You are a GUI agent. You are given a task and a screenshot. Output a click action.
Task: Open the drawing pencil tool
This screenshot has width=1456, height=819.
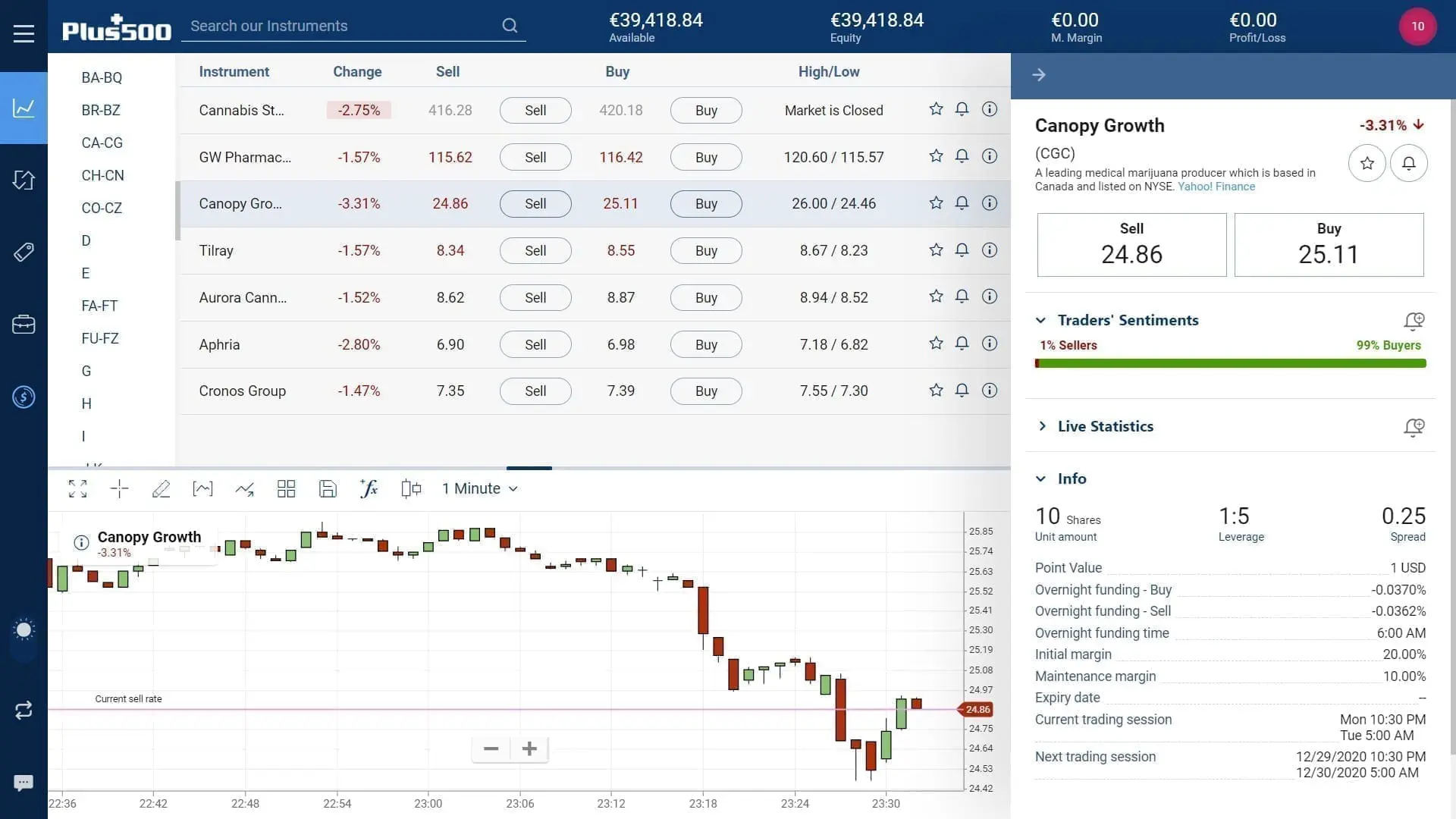pos(161,488)
